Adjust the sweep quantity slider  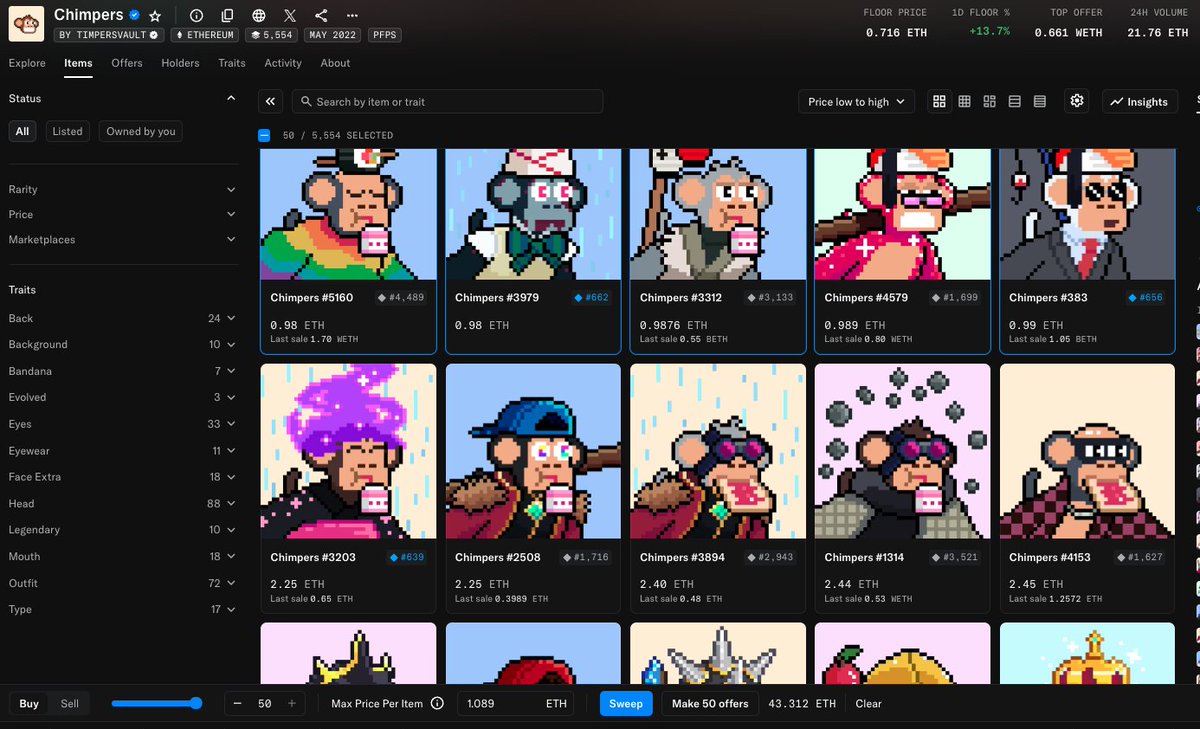(156, 703)
